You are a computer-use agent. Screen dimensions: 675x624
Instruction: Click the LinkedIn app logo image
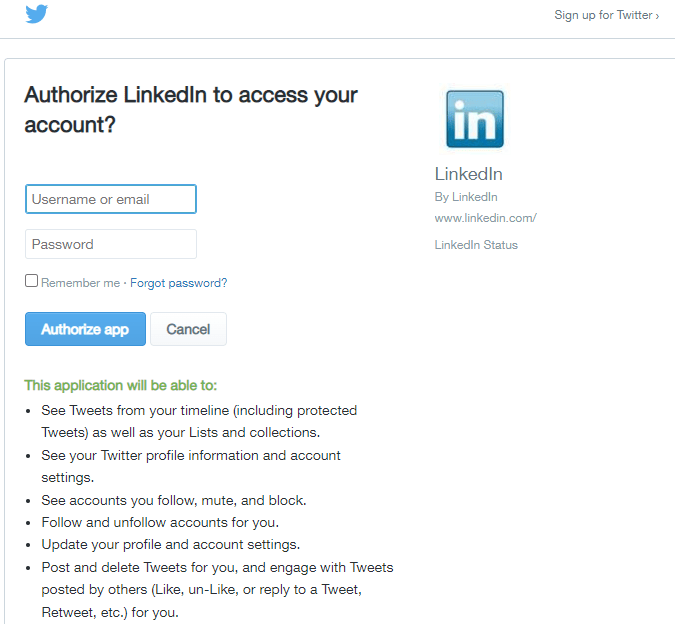coord(474,120)
